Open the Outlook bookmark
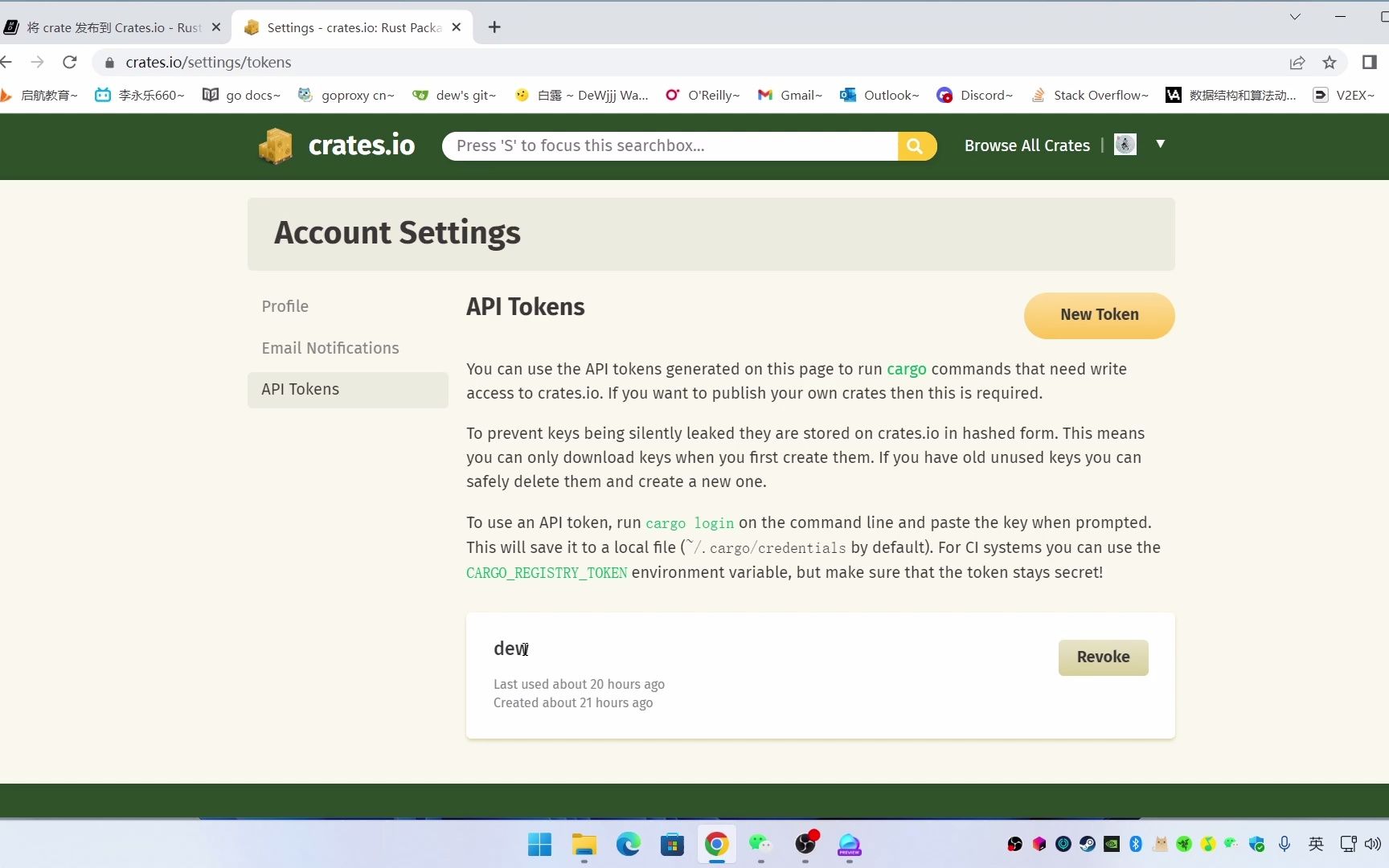Screen dimensions: 1389x868 click(879, 95)
